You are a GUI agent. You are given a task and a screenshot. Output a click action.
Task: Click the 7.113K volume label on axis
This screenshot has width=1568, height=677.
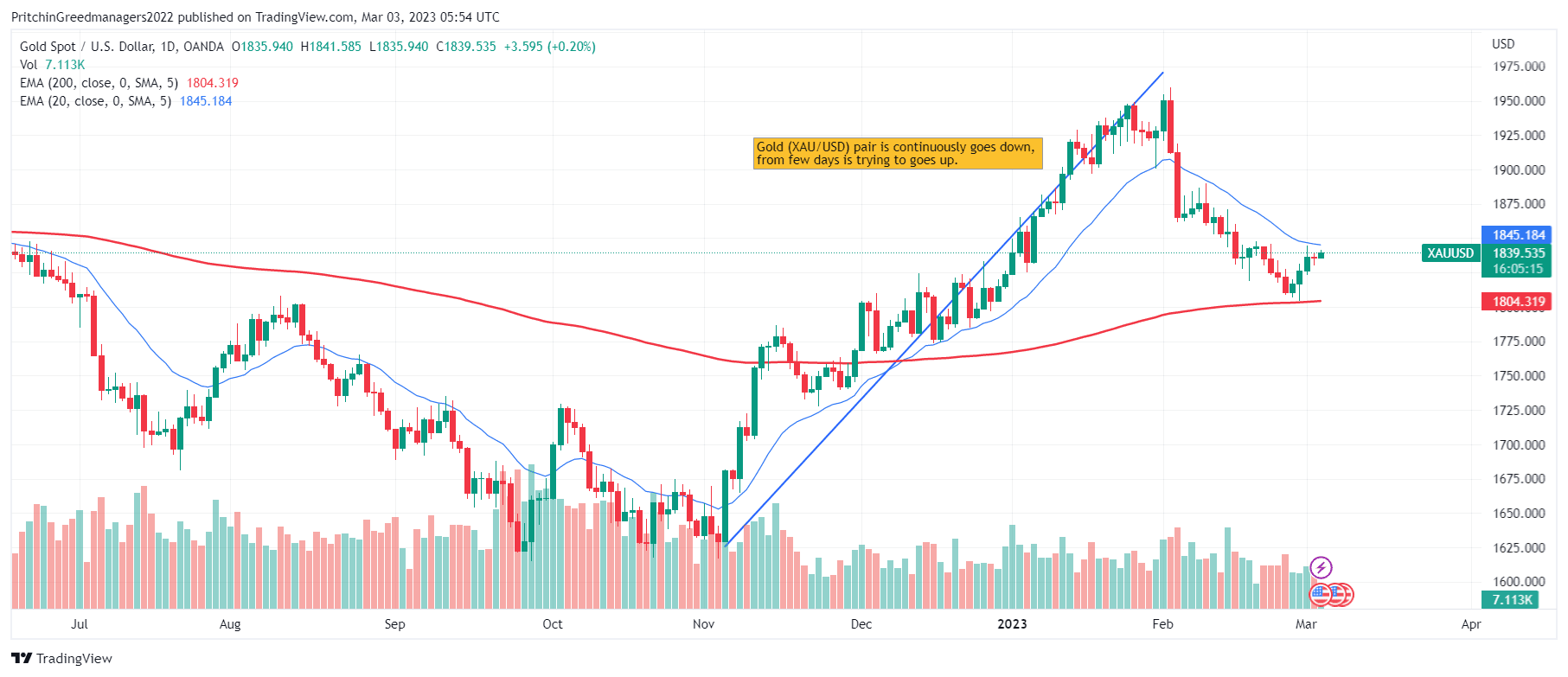(1511, 600)
